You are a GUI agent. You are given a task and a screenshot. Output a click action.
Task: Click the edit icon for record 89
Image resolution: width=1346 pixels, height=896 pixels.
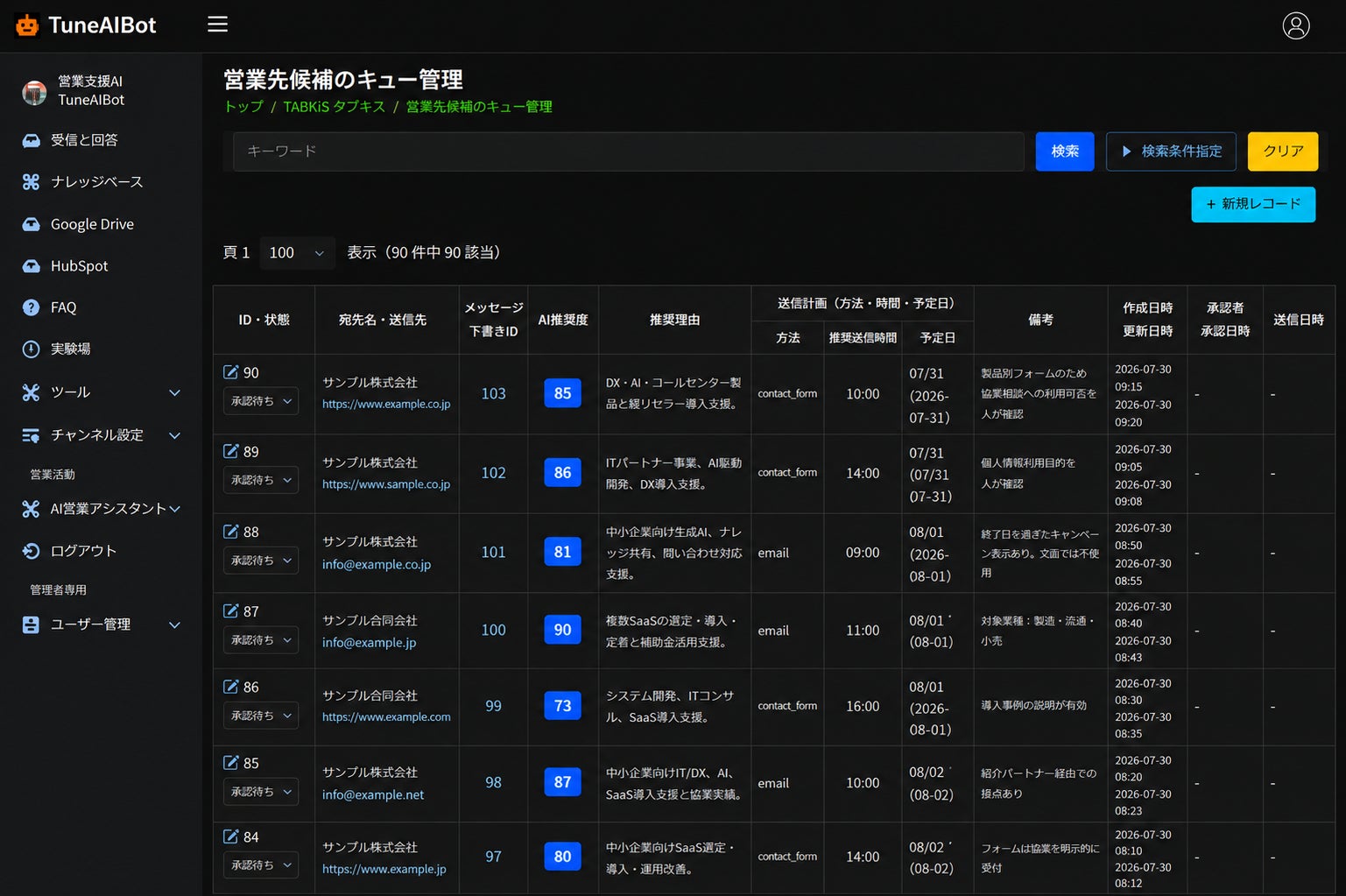point(230,451)
